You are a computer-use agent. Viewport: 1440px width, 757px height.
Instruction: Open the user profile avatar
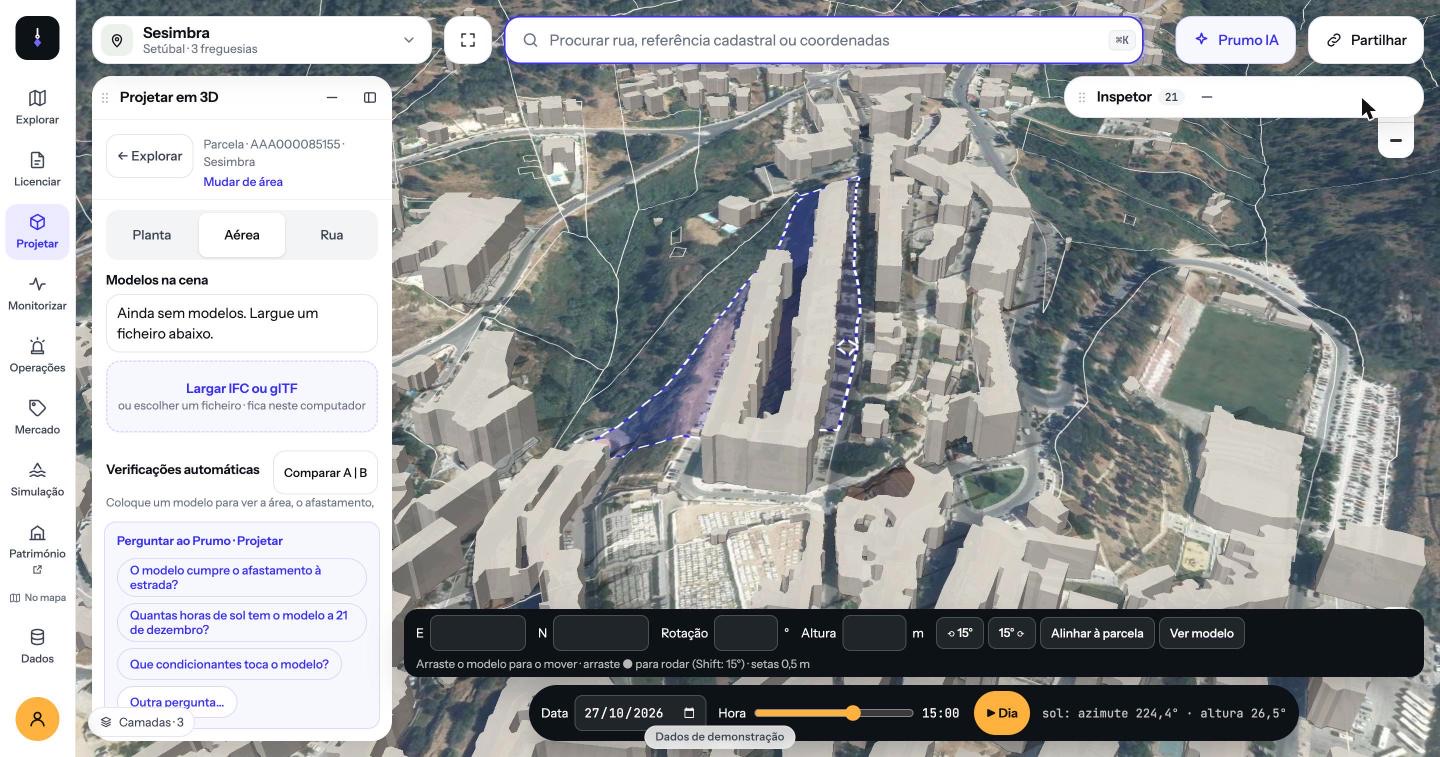tap(37, 719)
